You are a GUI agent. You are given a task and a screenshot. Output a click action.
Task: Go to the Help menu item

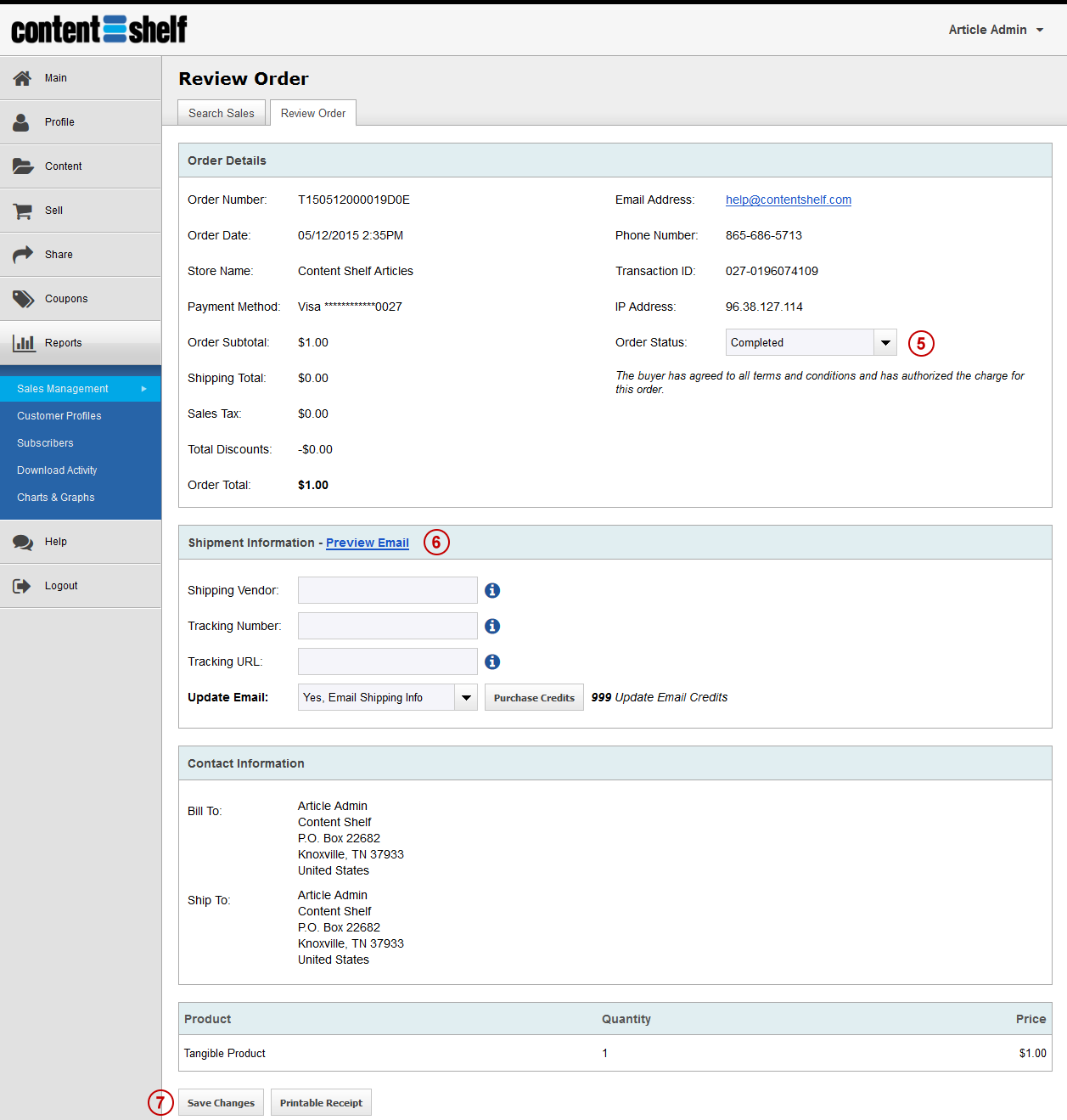click(81, 542)
